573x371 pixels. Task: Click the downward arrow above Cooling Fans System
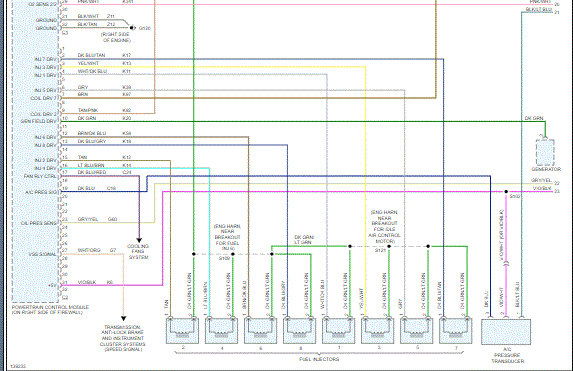click(x=139, y=241)
